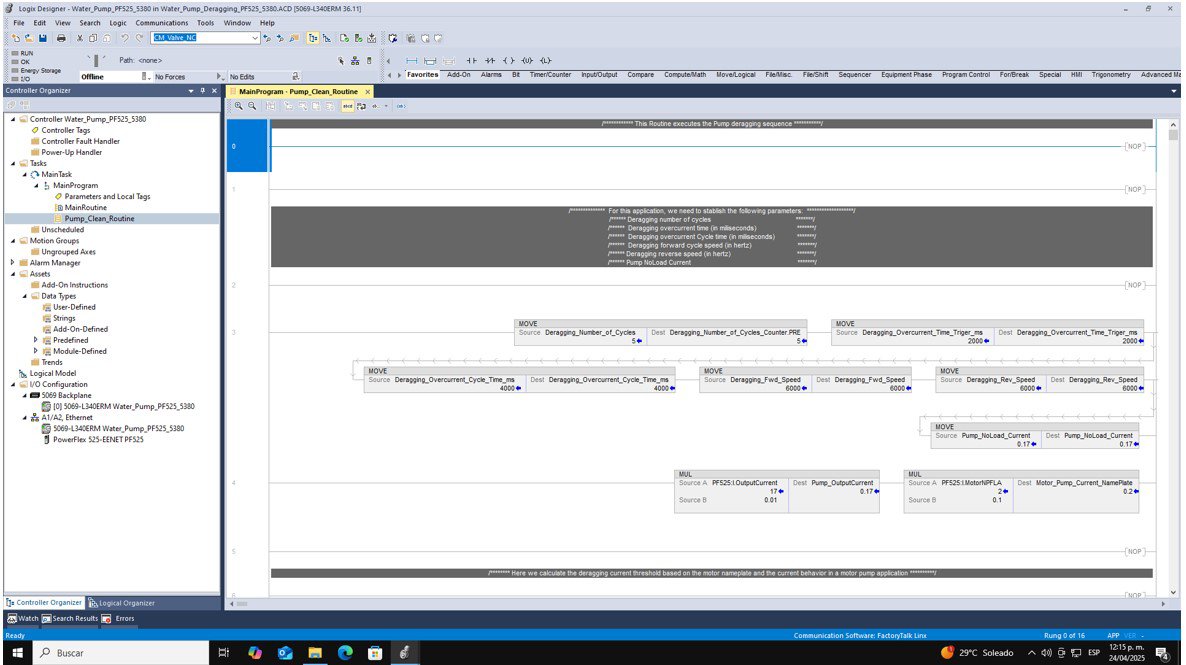Open the Watch pane tab
Image resolution: width=1186 pixels, height=665 pixels.
tap(23, 619)
